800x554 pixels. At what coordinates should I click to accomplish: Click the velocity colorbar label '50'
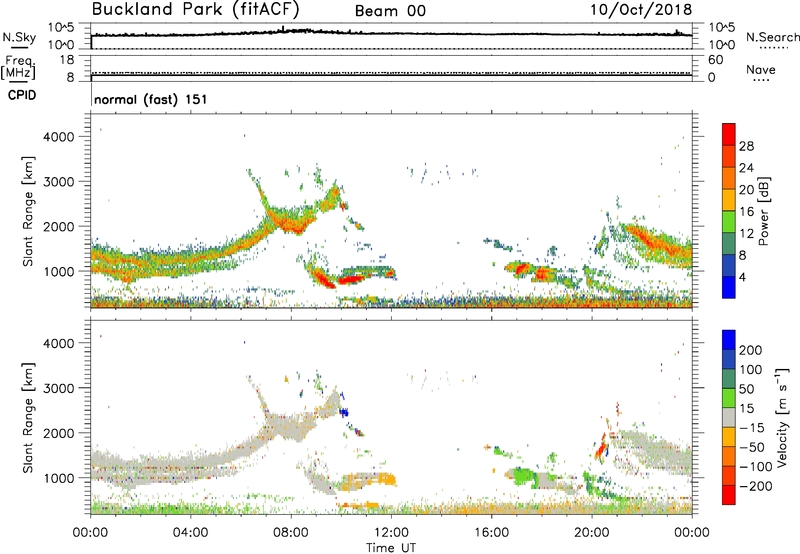[747, 389]
